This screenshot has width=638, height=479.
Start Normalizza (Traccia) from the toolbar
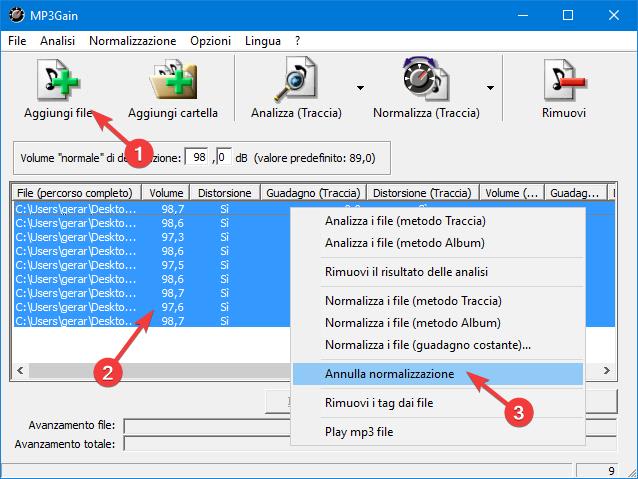click(x=426, y=79)
